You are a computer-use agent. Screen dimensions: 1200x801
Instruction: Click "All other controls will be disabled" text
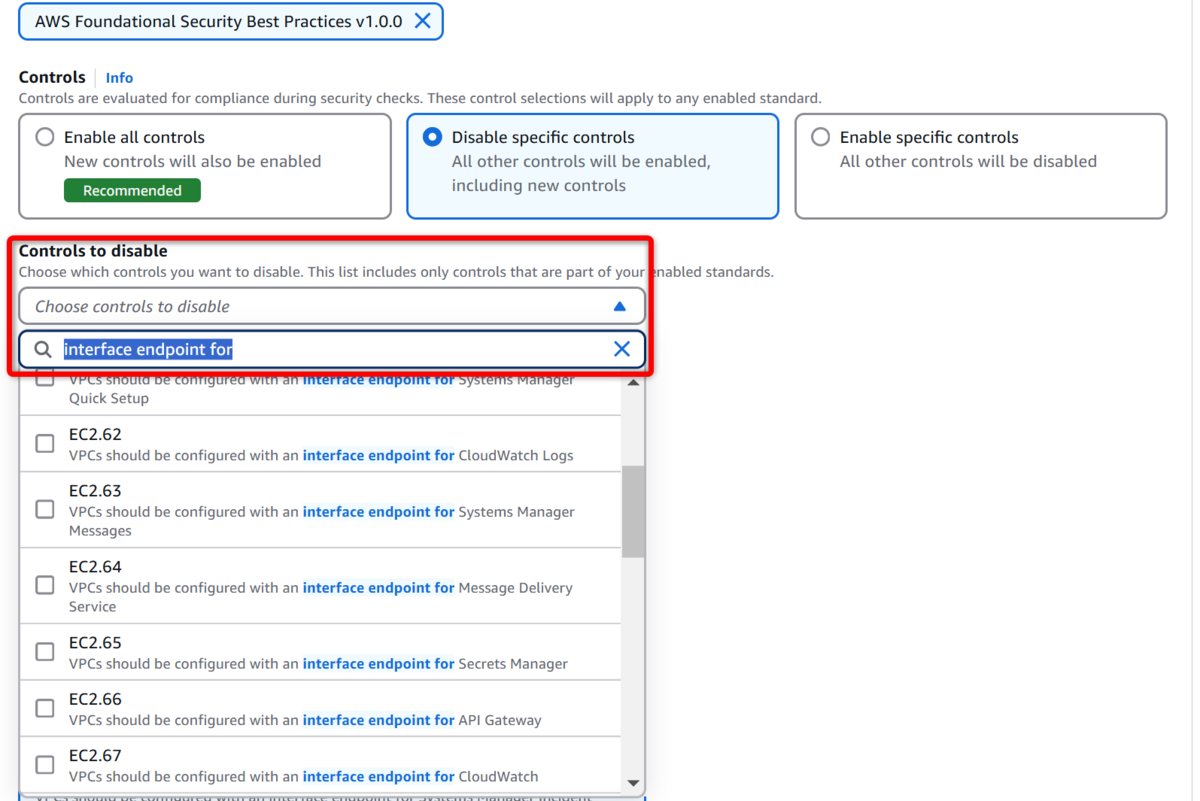tap(968, 161)
